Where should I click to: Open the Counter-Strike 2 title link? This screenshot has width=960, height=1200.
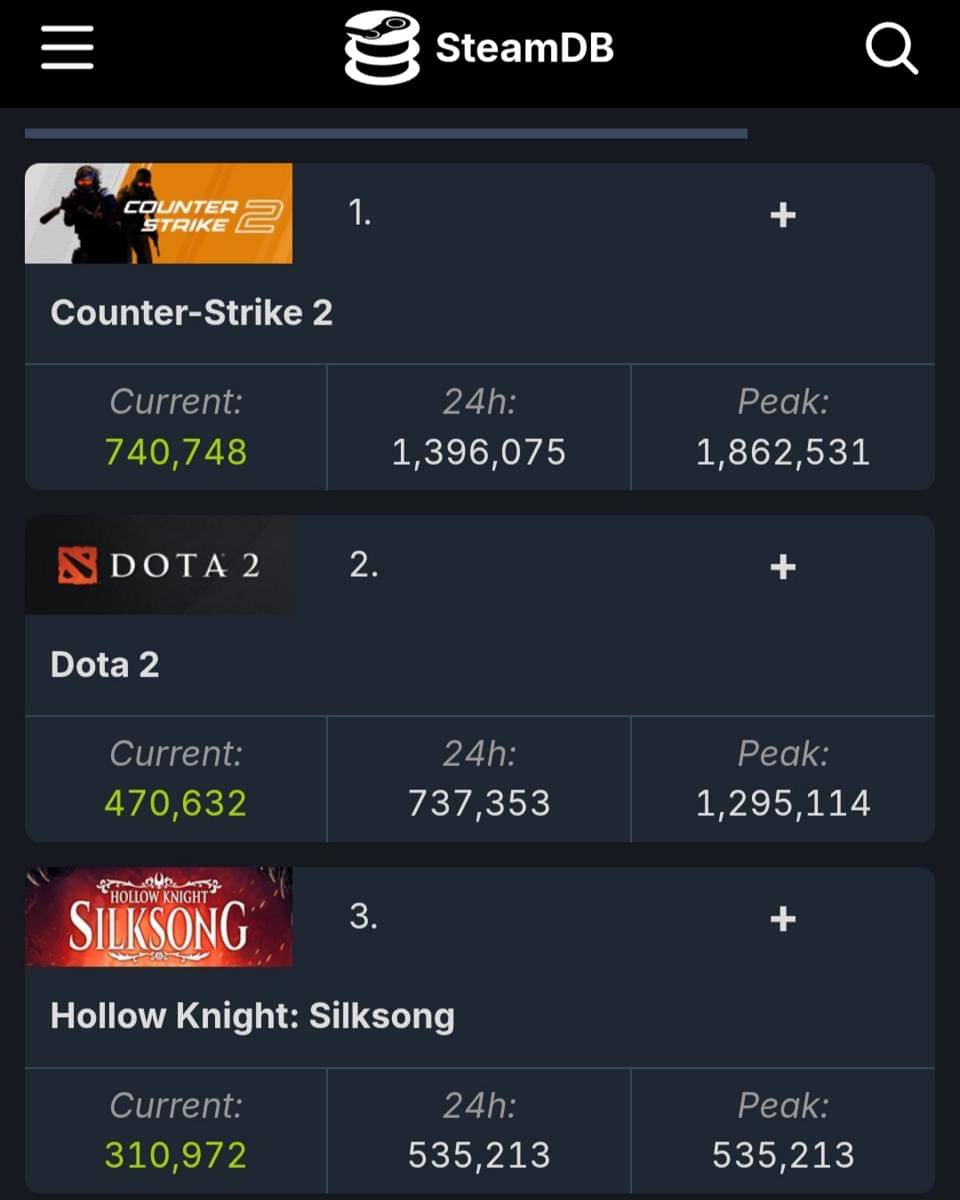191,313
